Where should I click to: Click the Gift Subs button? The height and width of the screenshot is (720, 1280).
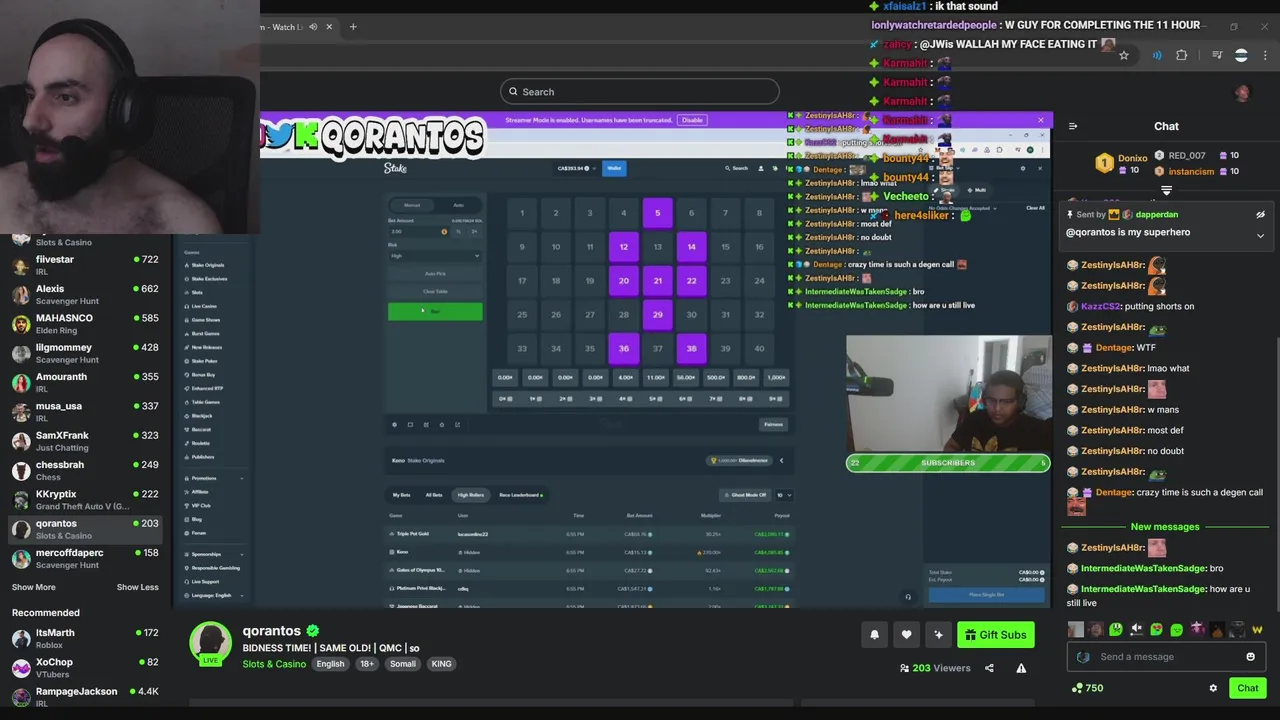tap(995, 634)
